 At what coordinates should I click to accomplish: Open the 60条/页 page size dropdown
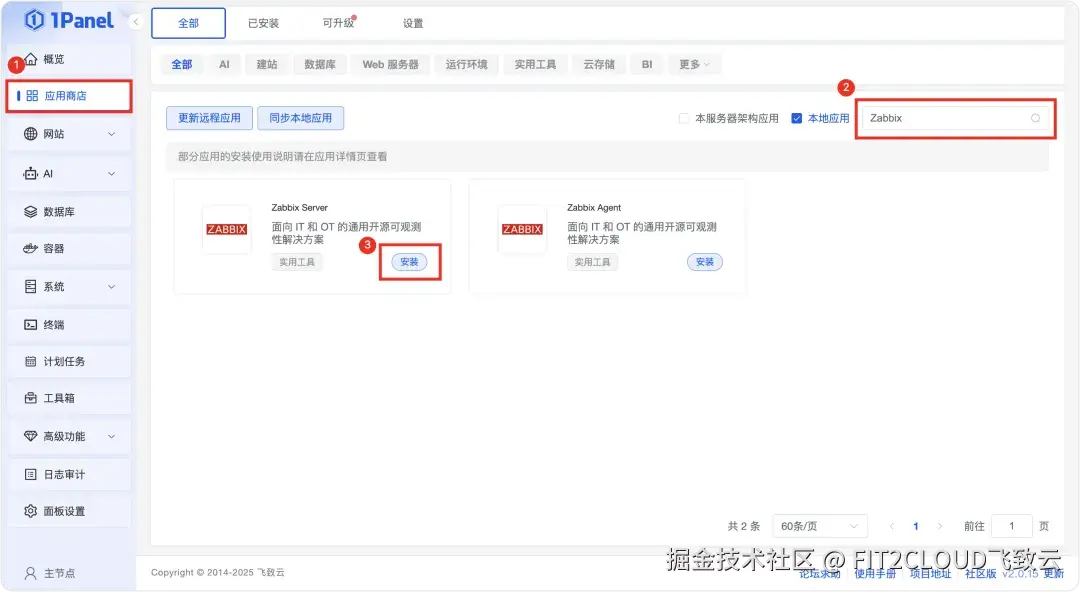pyautogui.click(x=820, y=526)
